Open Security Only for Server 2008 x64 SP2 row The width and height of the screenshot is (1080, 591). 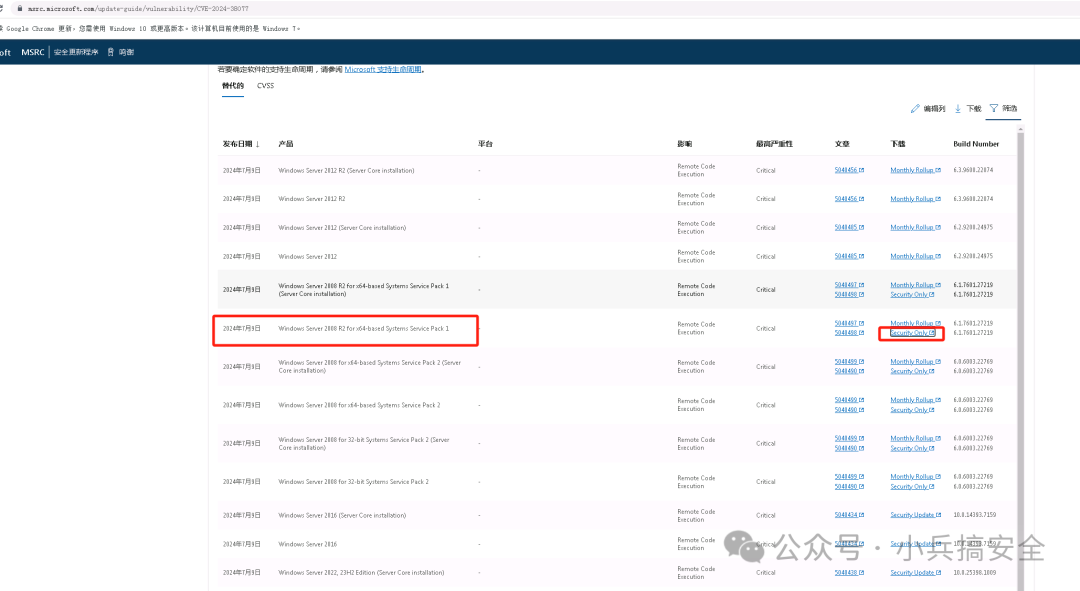click(912, 410)
